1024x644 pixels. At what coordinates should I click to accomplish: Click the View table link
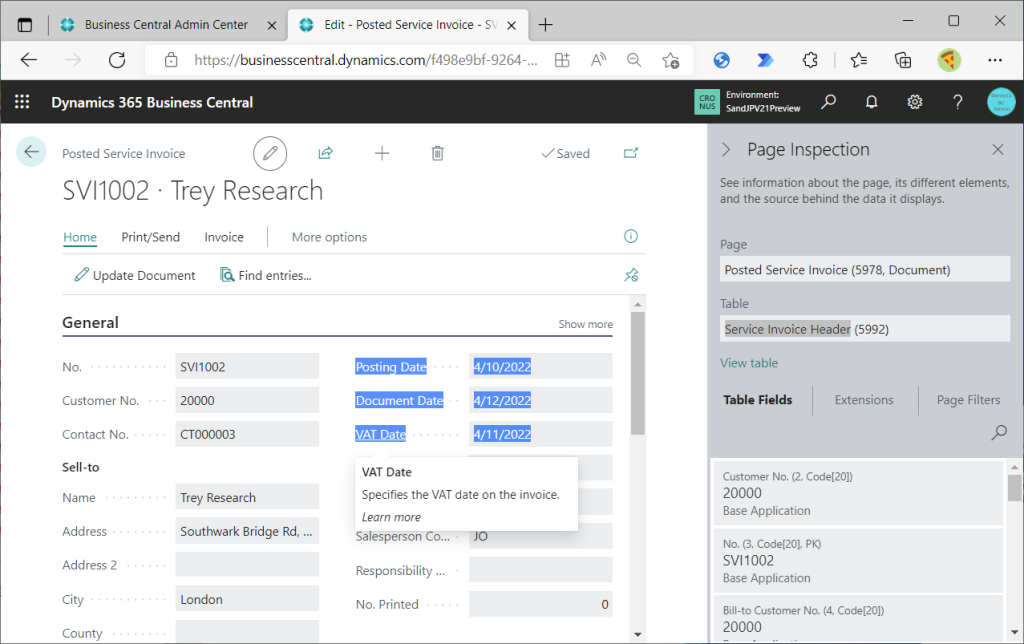click(x=749, y=363)
